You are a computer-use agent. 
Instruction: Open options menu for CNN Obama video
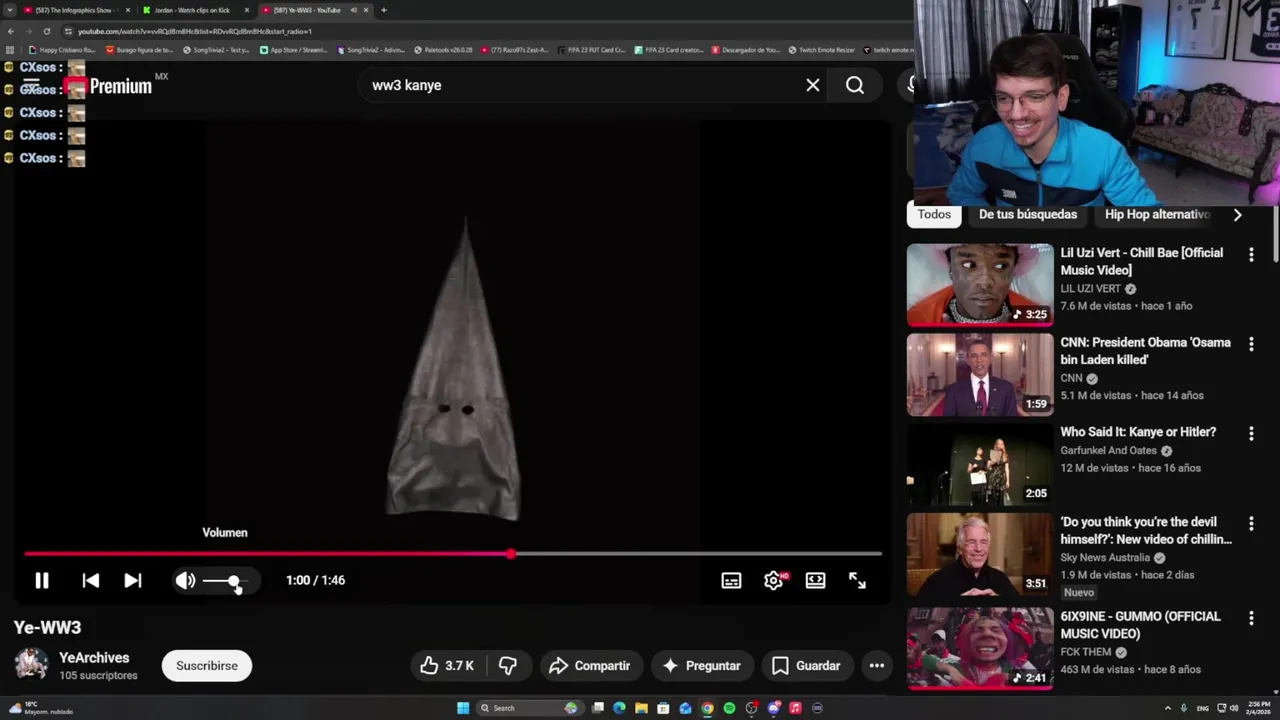coord(1251,344)
